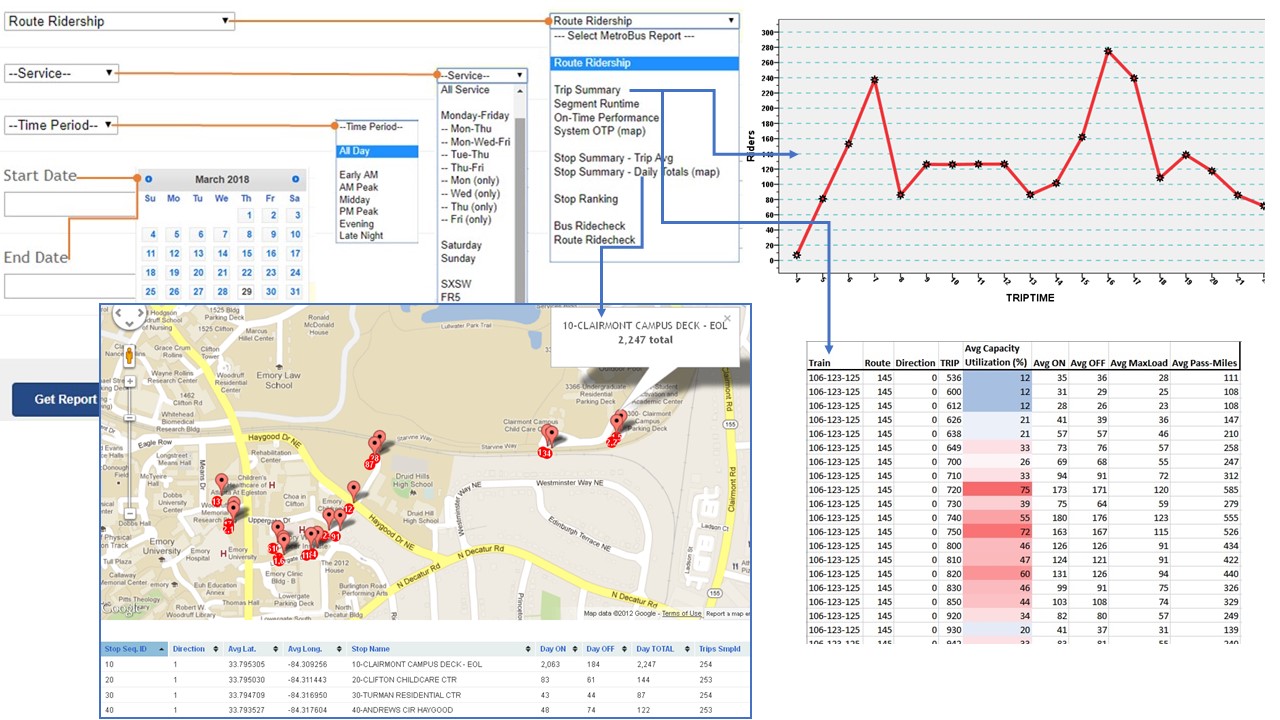The height and width of the screenshot is (720, 1280).
Task: Pick Sunday in service list
Action: click(458, 258)
